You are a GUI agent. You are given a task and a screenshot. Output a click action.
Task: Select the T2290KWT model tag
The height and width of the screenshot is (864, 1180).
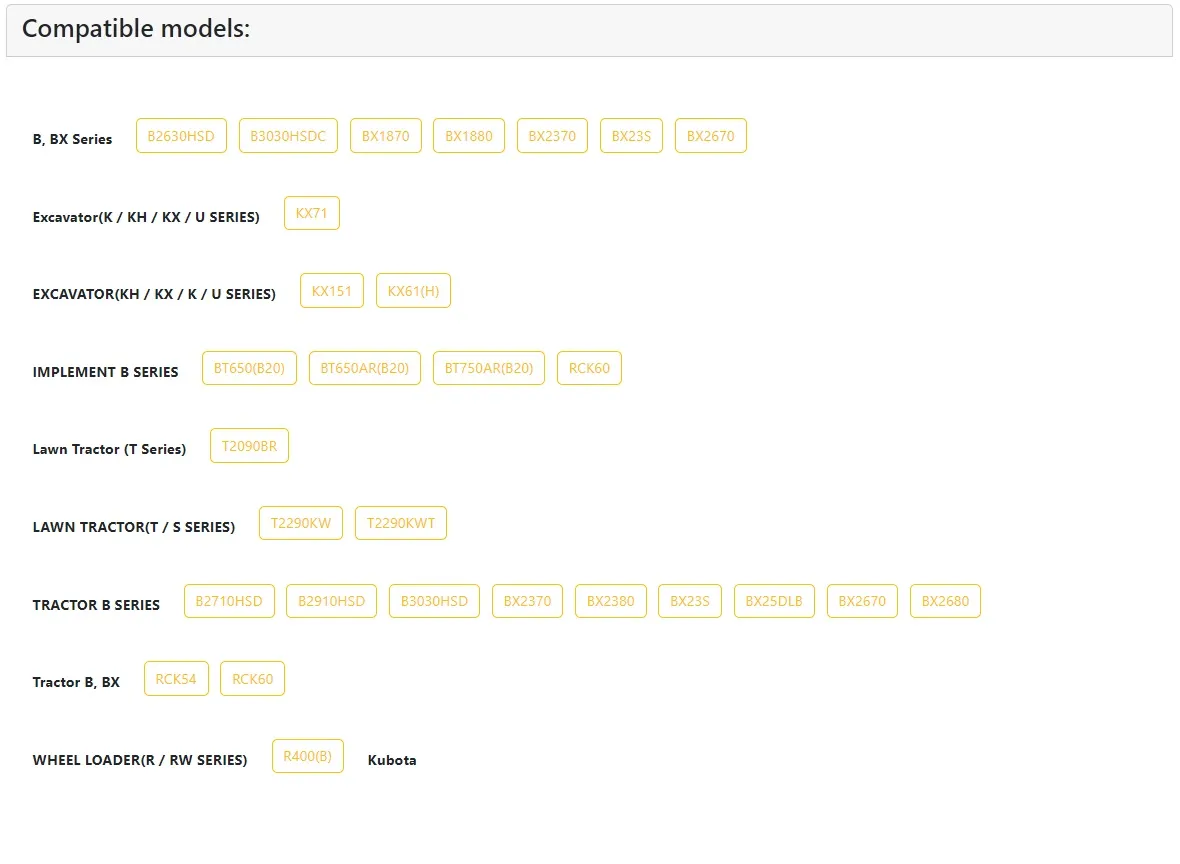(400, 523)
